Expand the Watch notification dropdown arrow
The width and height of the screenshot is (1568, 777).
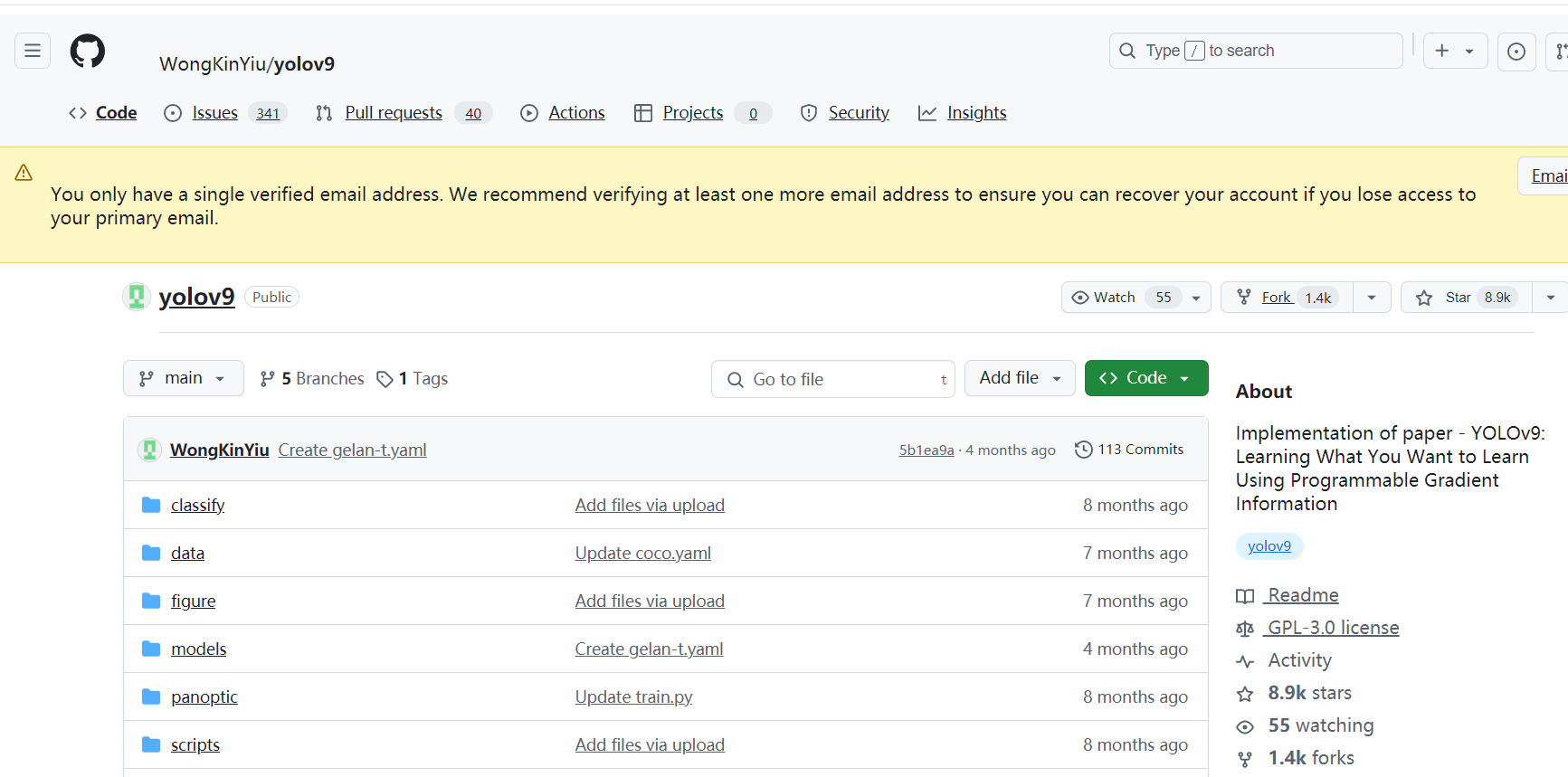pos(1196,298)
